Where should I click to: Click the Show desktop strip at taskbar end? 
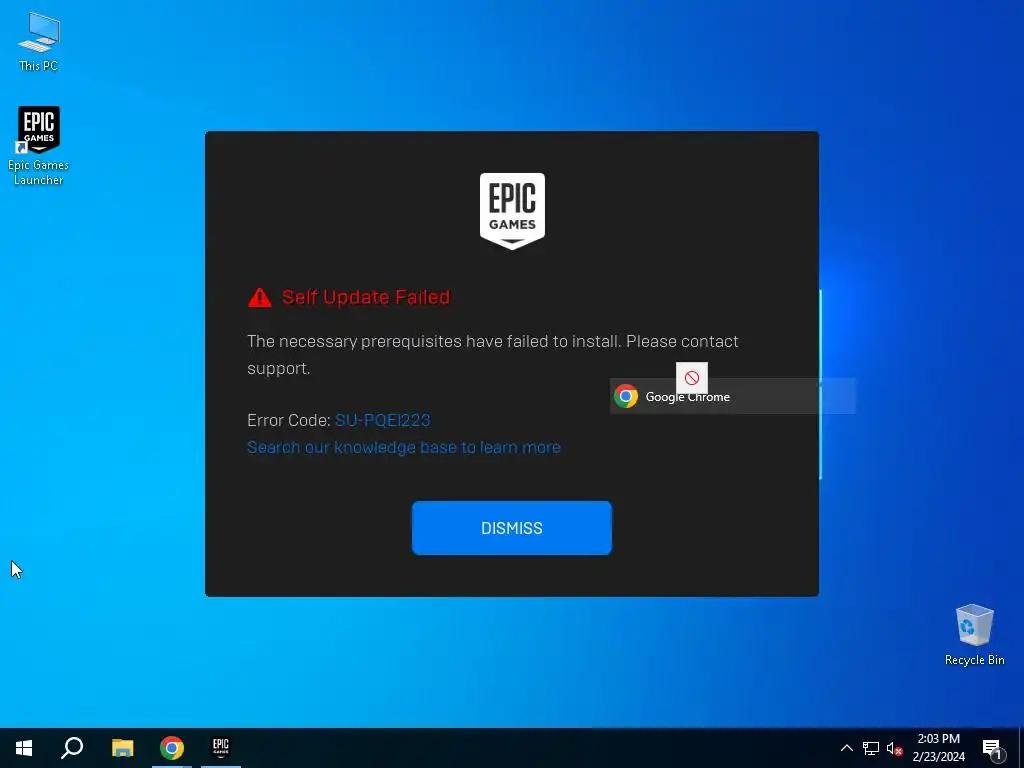pyautogui.click(x=1021, y=748)
